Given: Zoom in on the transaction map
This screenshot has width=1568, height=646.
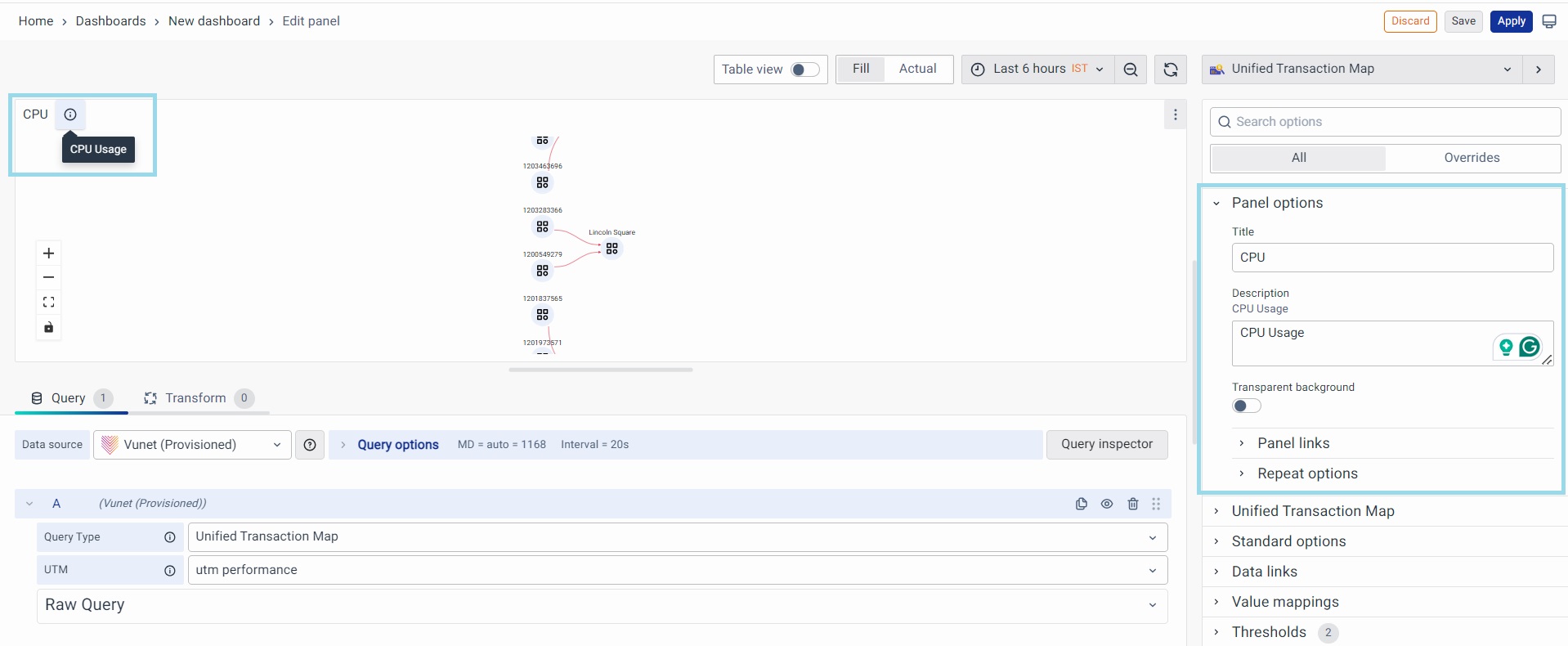Looking at the screenshot, I should [49, 253].
